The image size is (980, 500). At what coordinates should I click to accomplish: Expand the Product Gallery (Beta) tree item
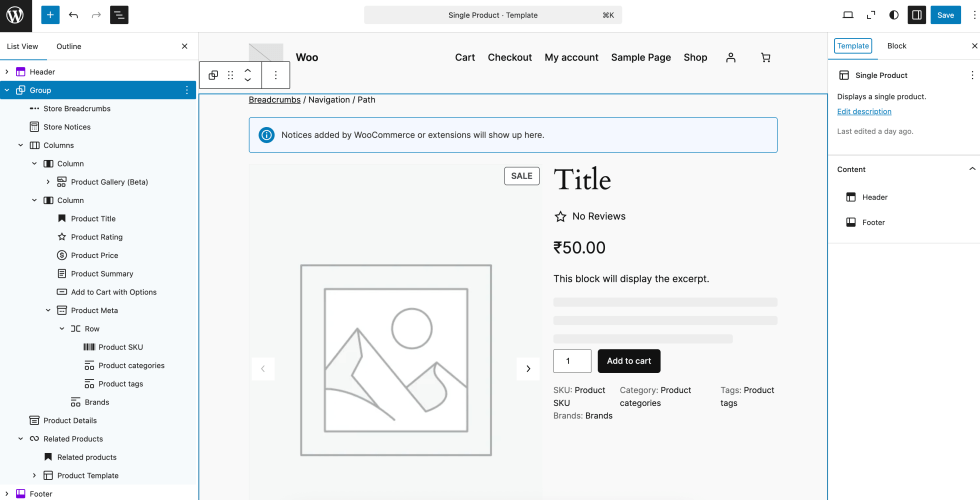[48, 182]
